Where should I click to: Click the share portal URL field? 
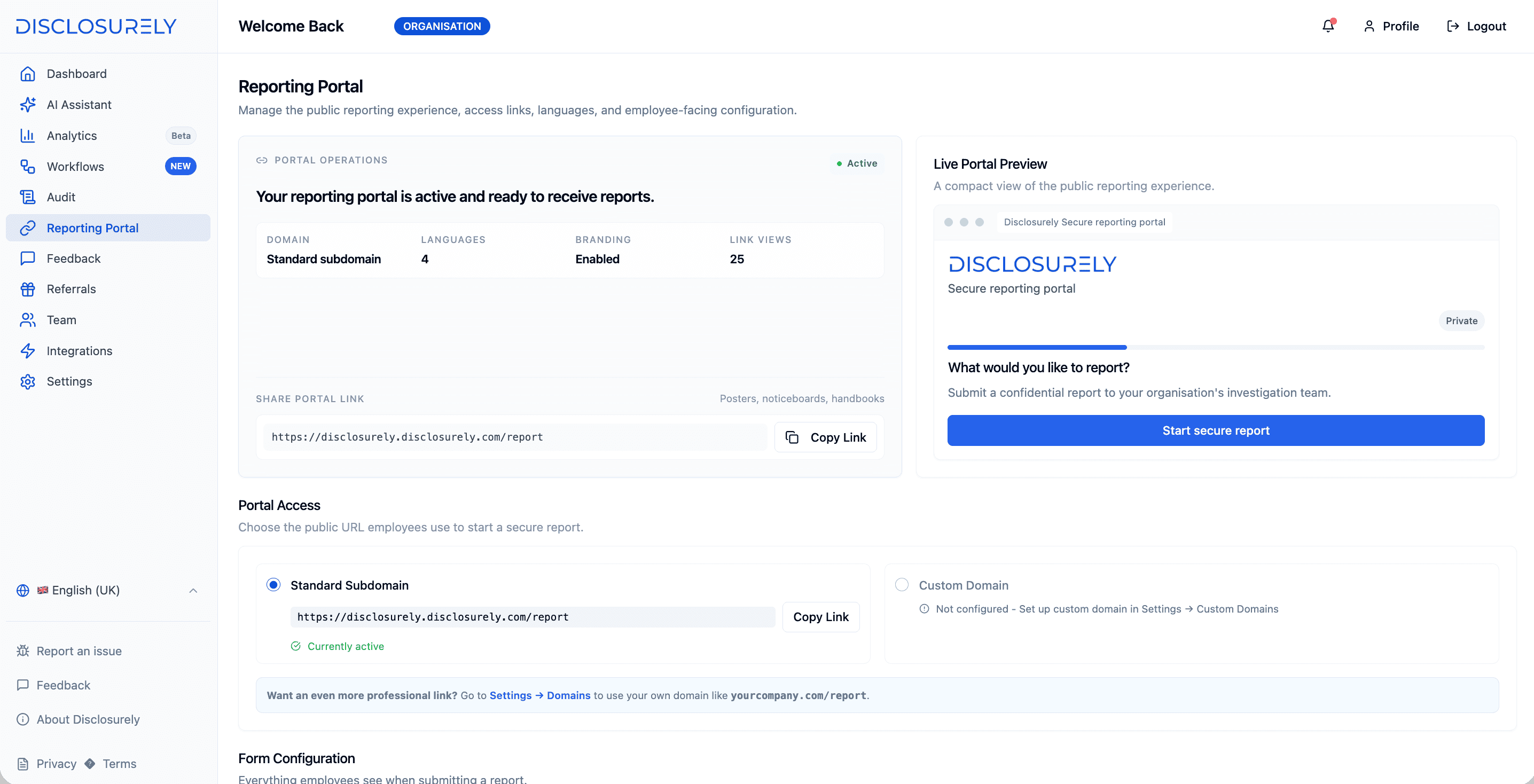point(515,437)
